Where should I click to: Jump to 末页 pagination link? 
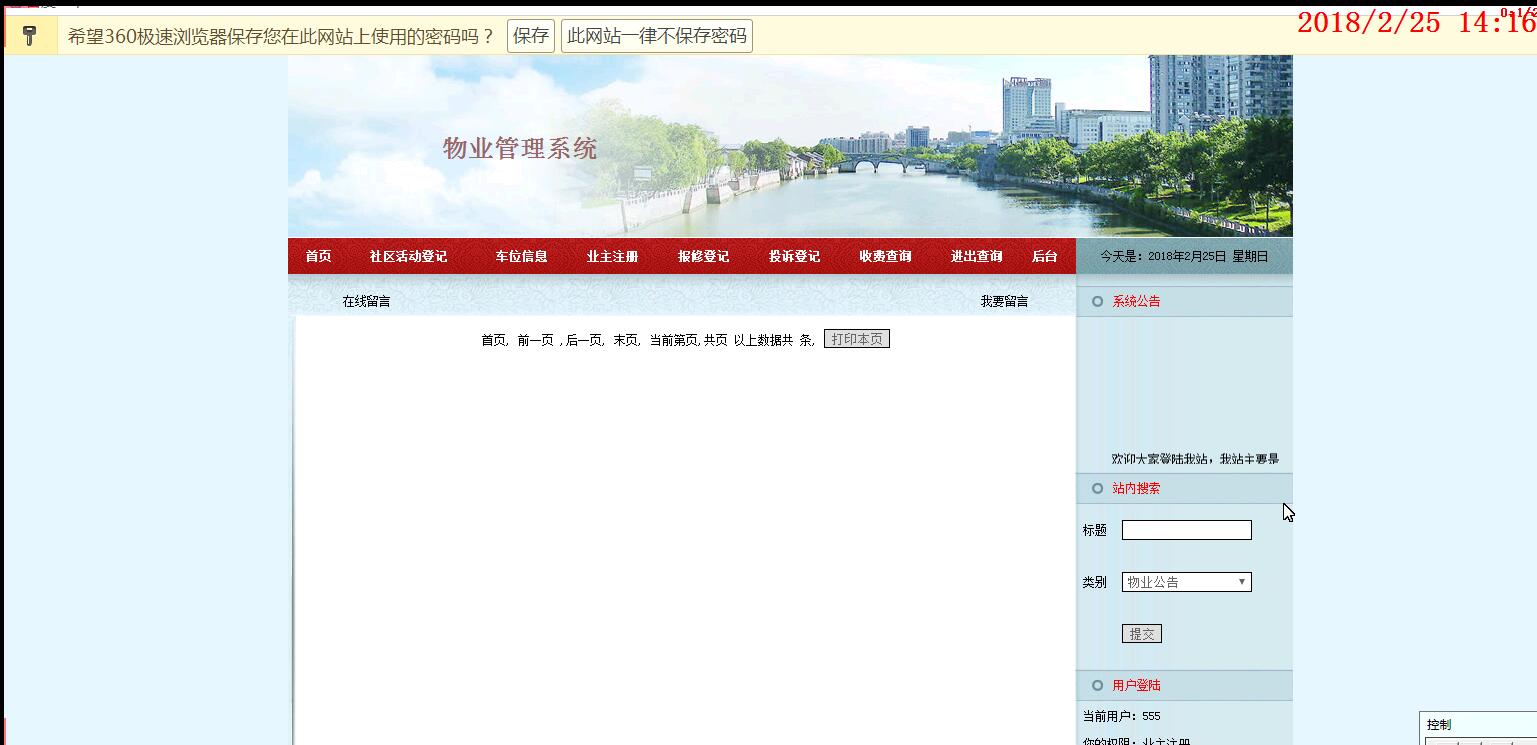coord(625,340)
